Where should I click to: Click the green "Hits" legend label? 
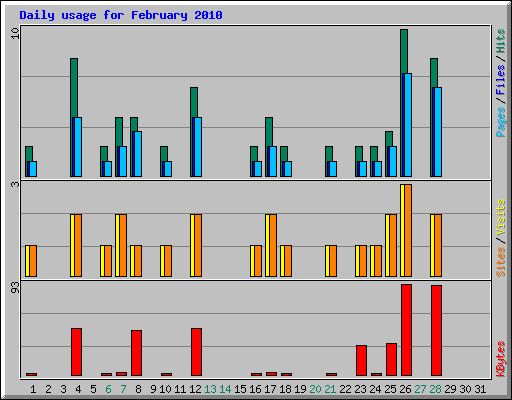(500, 41)
